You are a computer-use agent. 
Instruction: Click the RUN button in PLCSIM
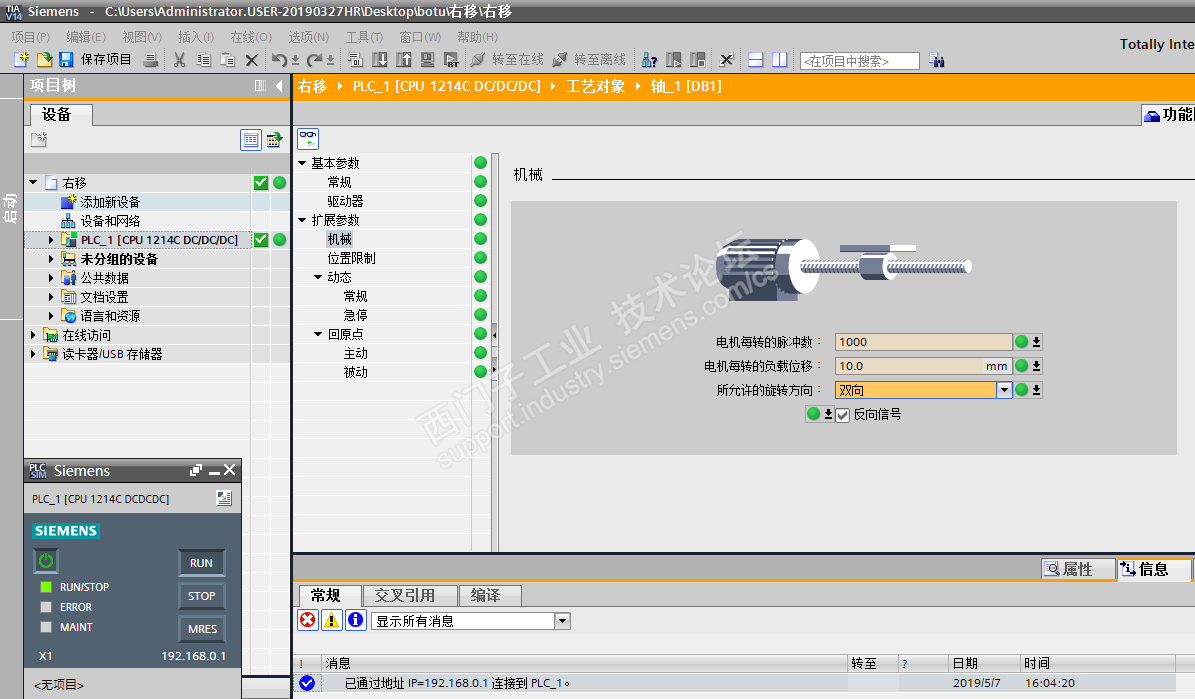coord(201,563)
